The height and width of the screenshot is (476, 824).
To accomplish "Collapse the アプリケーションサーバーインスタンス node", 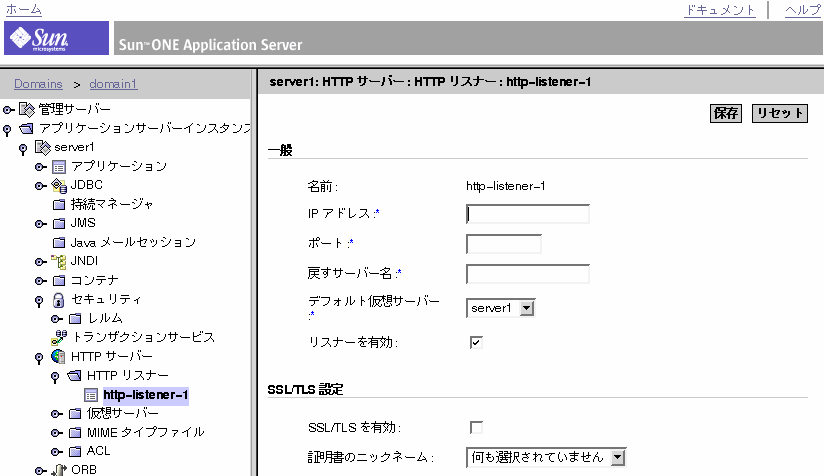I will (7, 129).
